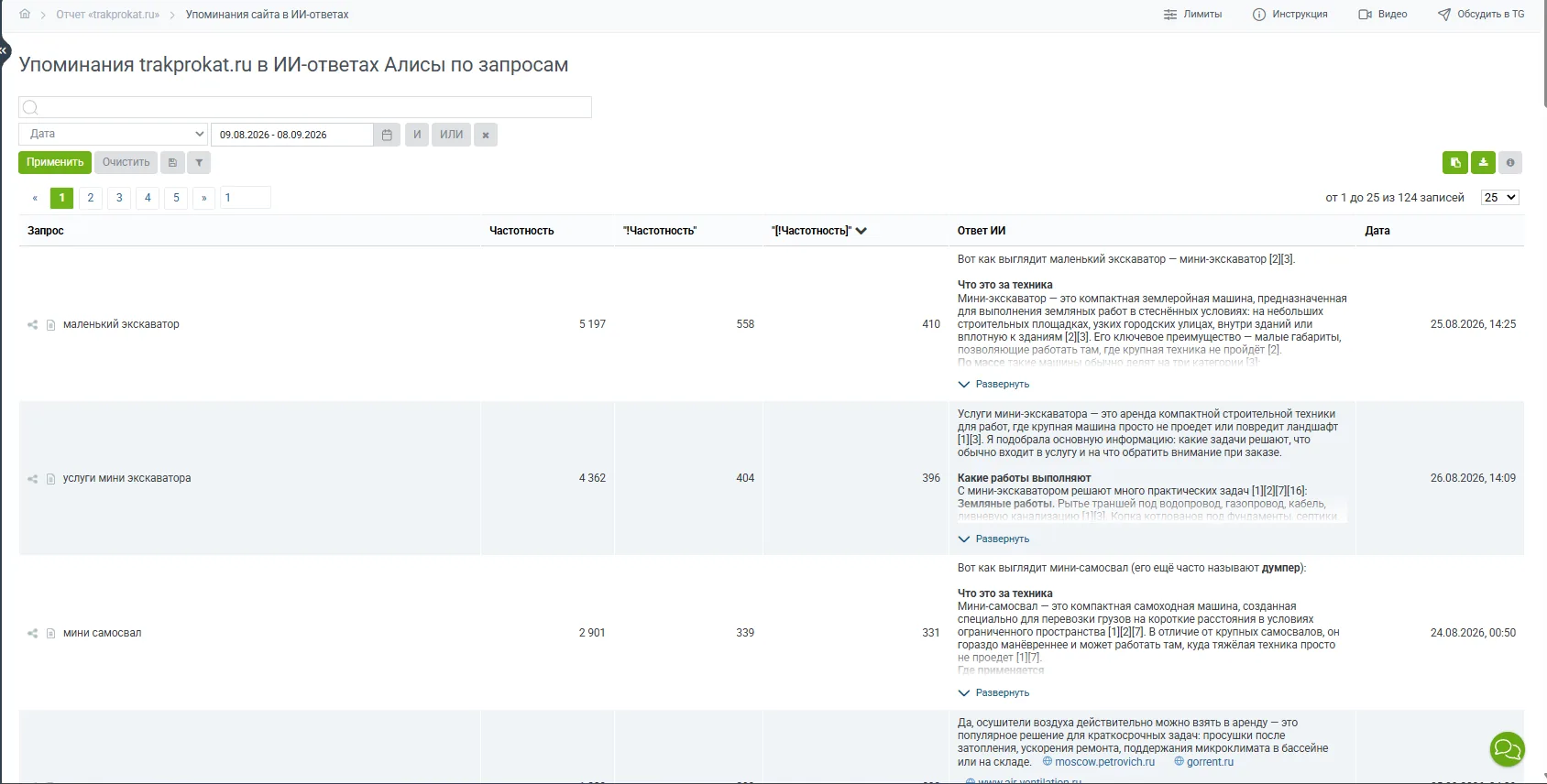This screenshot has height=784, width=1547.
Task: Expand the AI answer for маленький экскаватор
Action: coord(993,385)
